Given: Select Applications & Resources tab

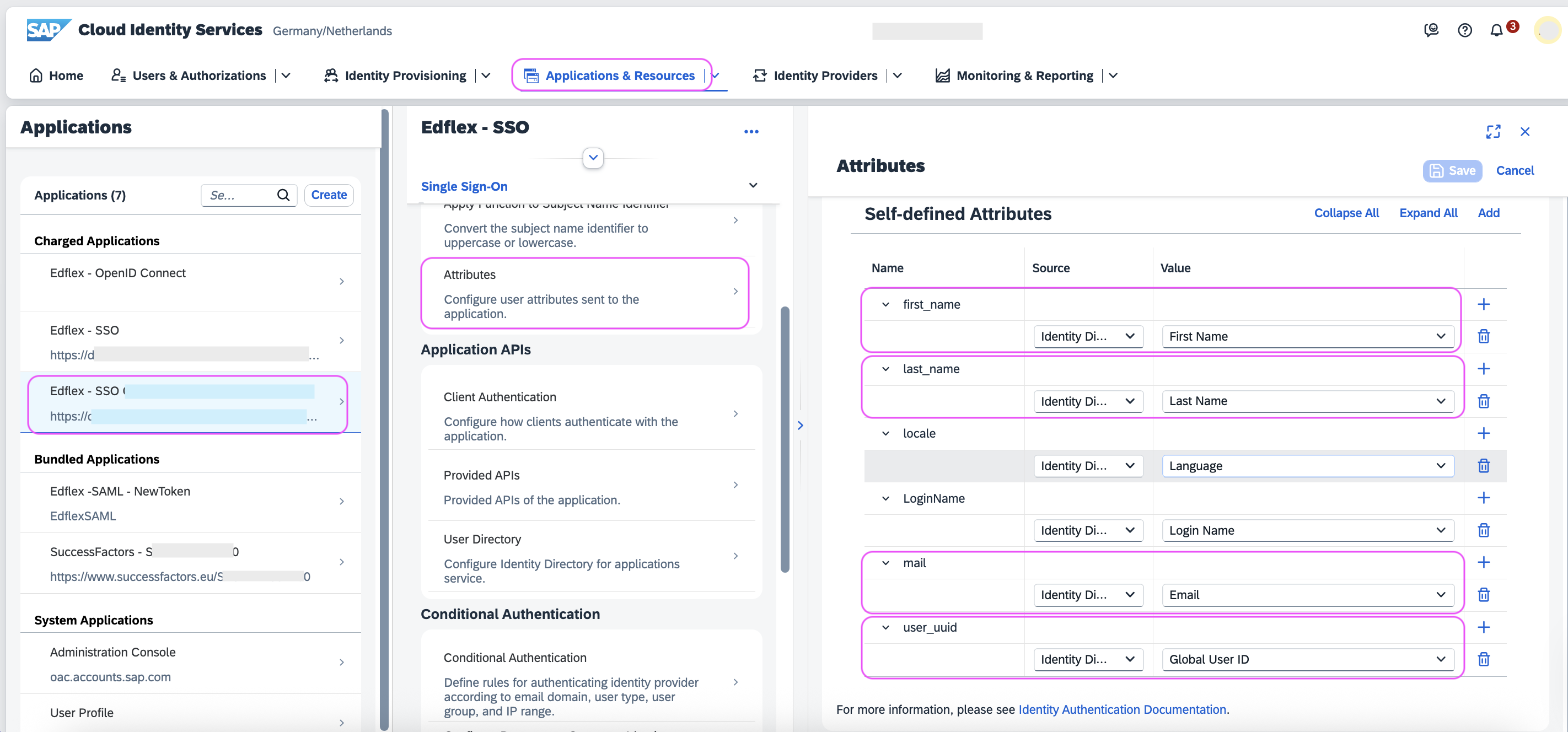Looking at the screenshot, I should (x=611, y=76).
